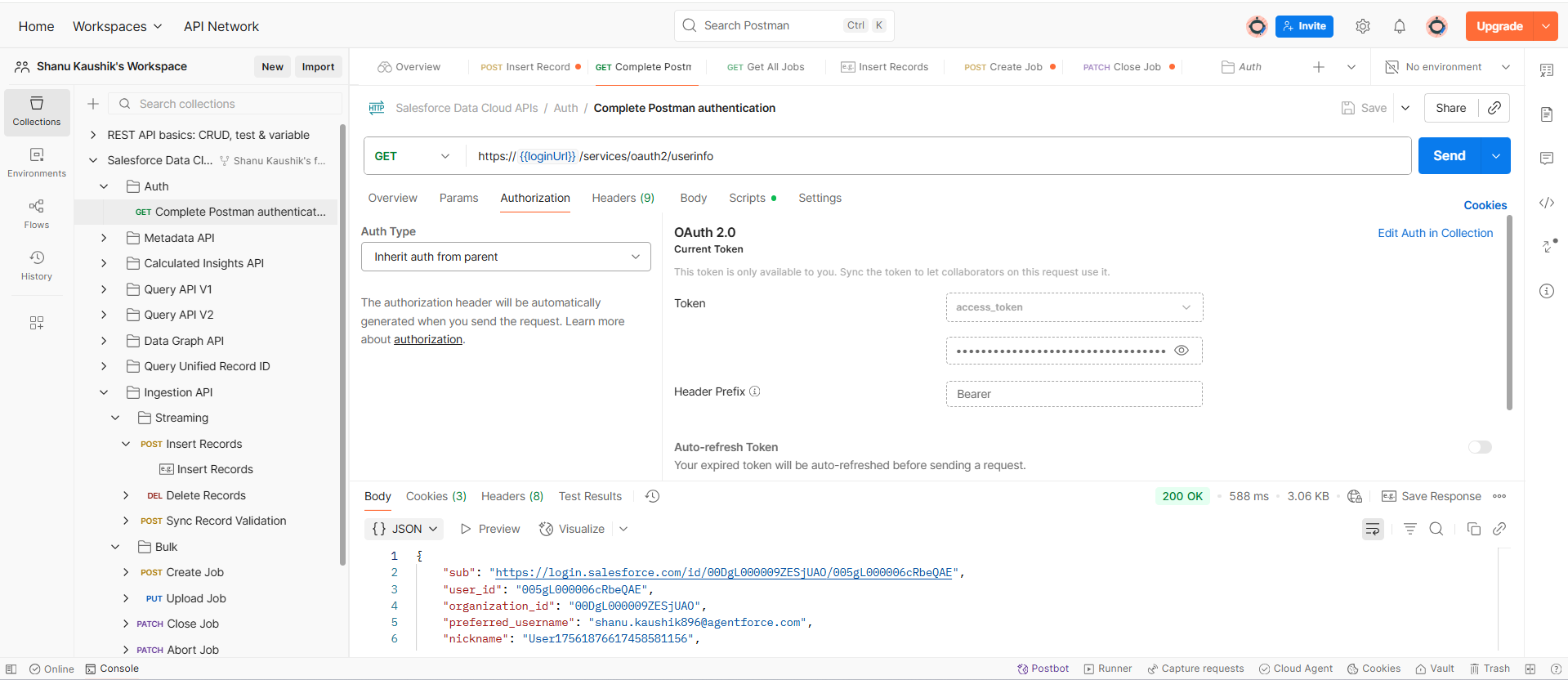This screenshot has width=1568, height=680.
Task: Reveal the hidden token with eye icon
Action: (x=1181, y=351)
